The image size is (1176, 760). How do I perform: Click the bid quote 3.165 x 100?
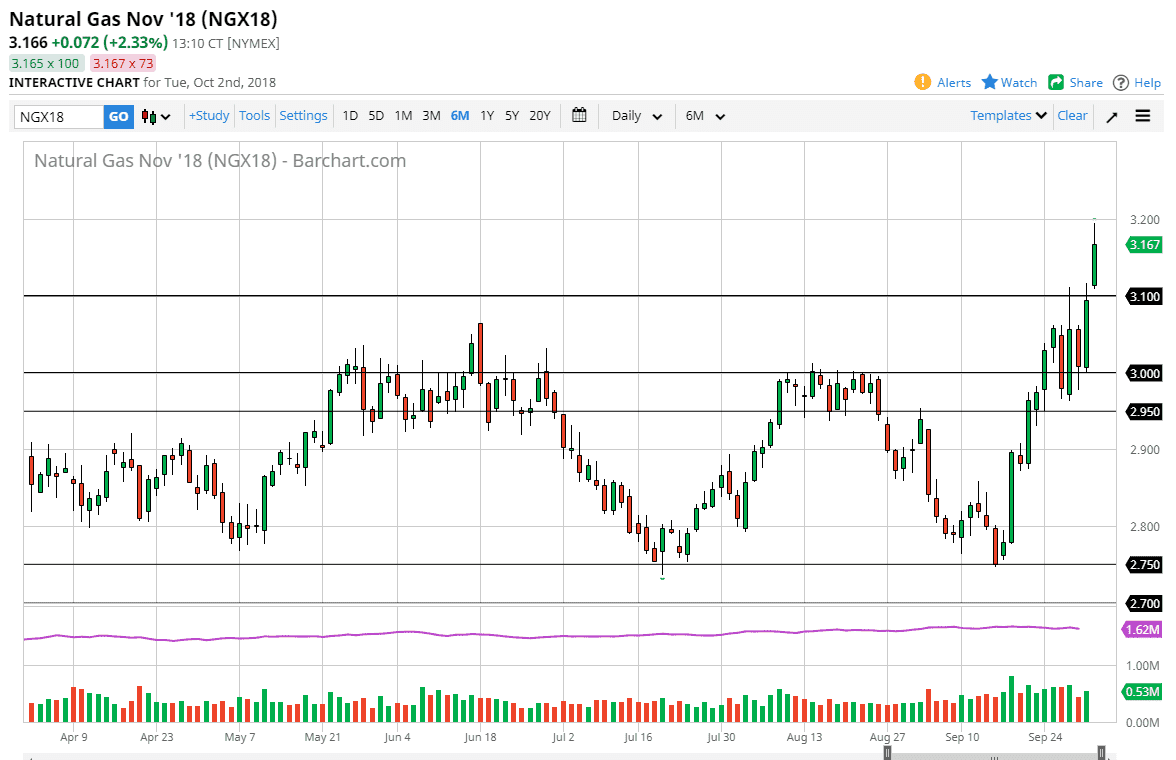[46, 64]
